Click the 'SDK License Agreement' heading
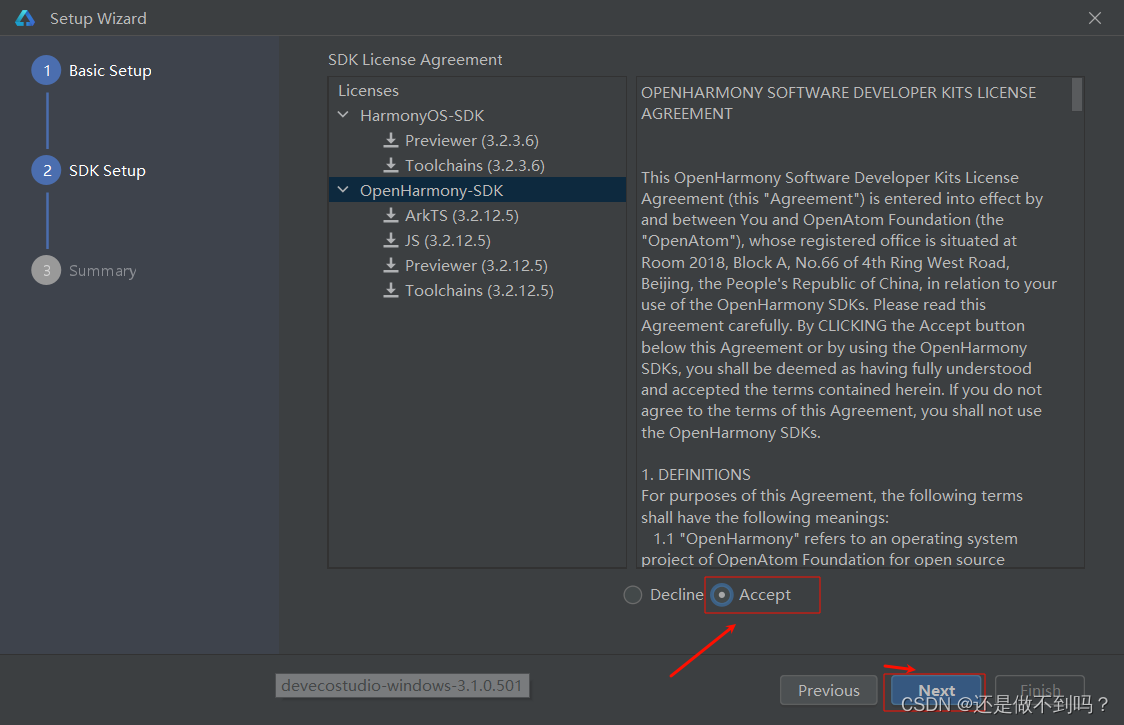Image resolution: width=1124 pixels, height=725 pixels. click(415, 60)
